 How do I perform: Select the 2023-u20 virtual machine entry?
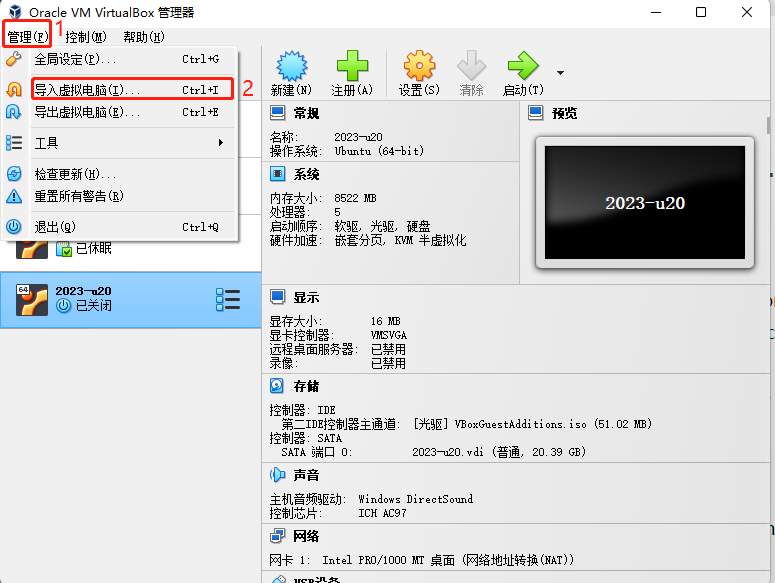pyautogui.click(x=110, y=298)
